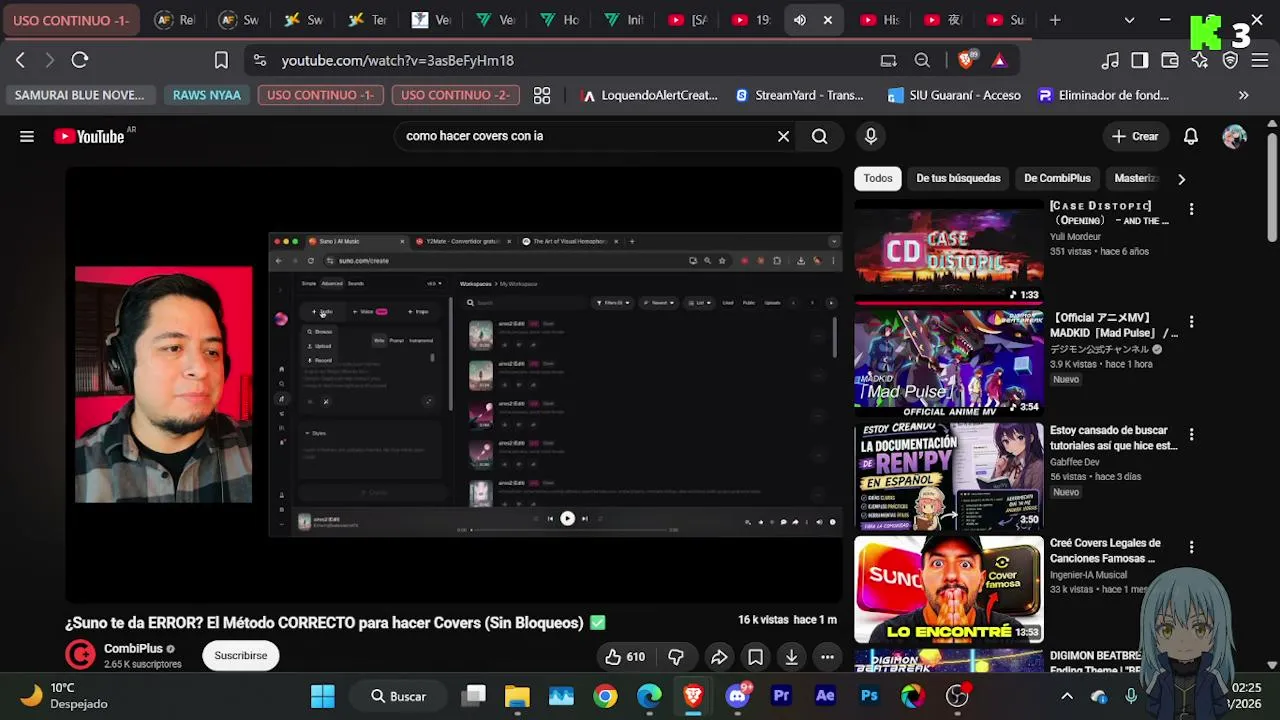Open the 'Estoy cansado de buscar tutoriales' video title
The image size is (1280, 720).
pyautogui.click(x=1114, y=438)
